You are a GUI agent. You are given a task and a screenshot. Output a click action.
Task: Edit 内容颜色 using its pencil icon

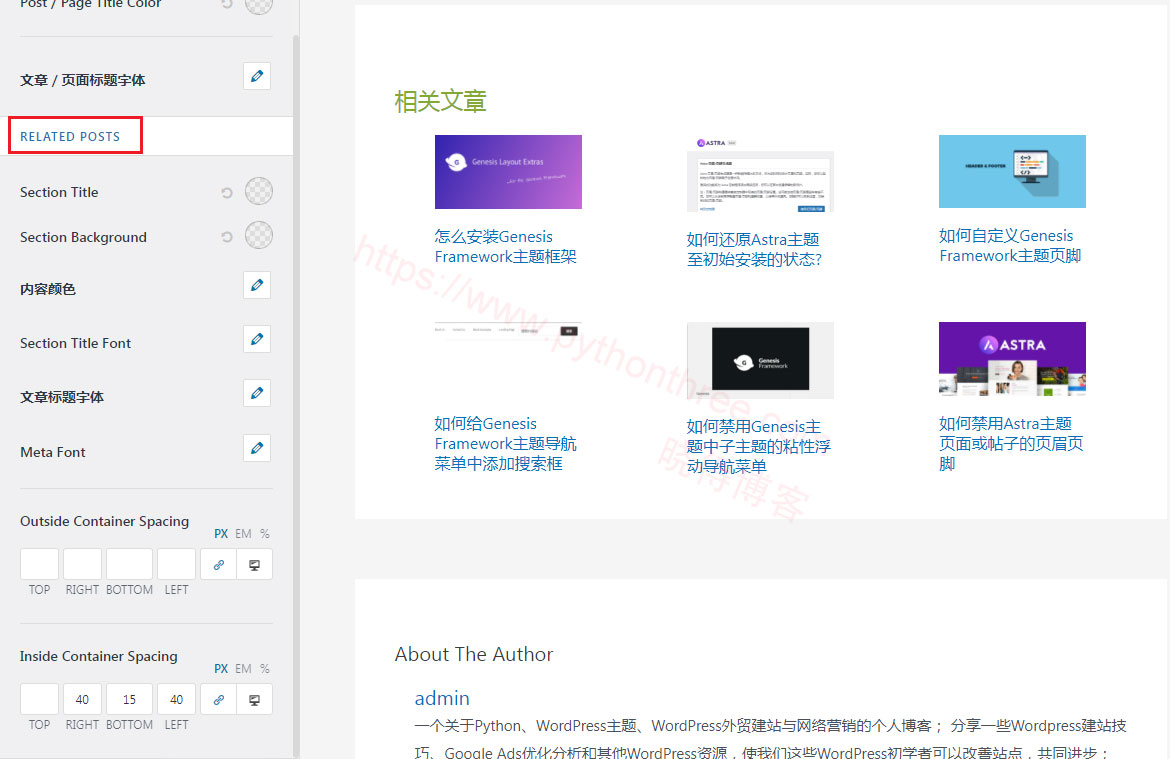[x=257, y=285]
